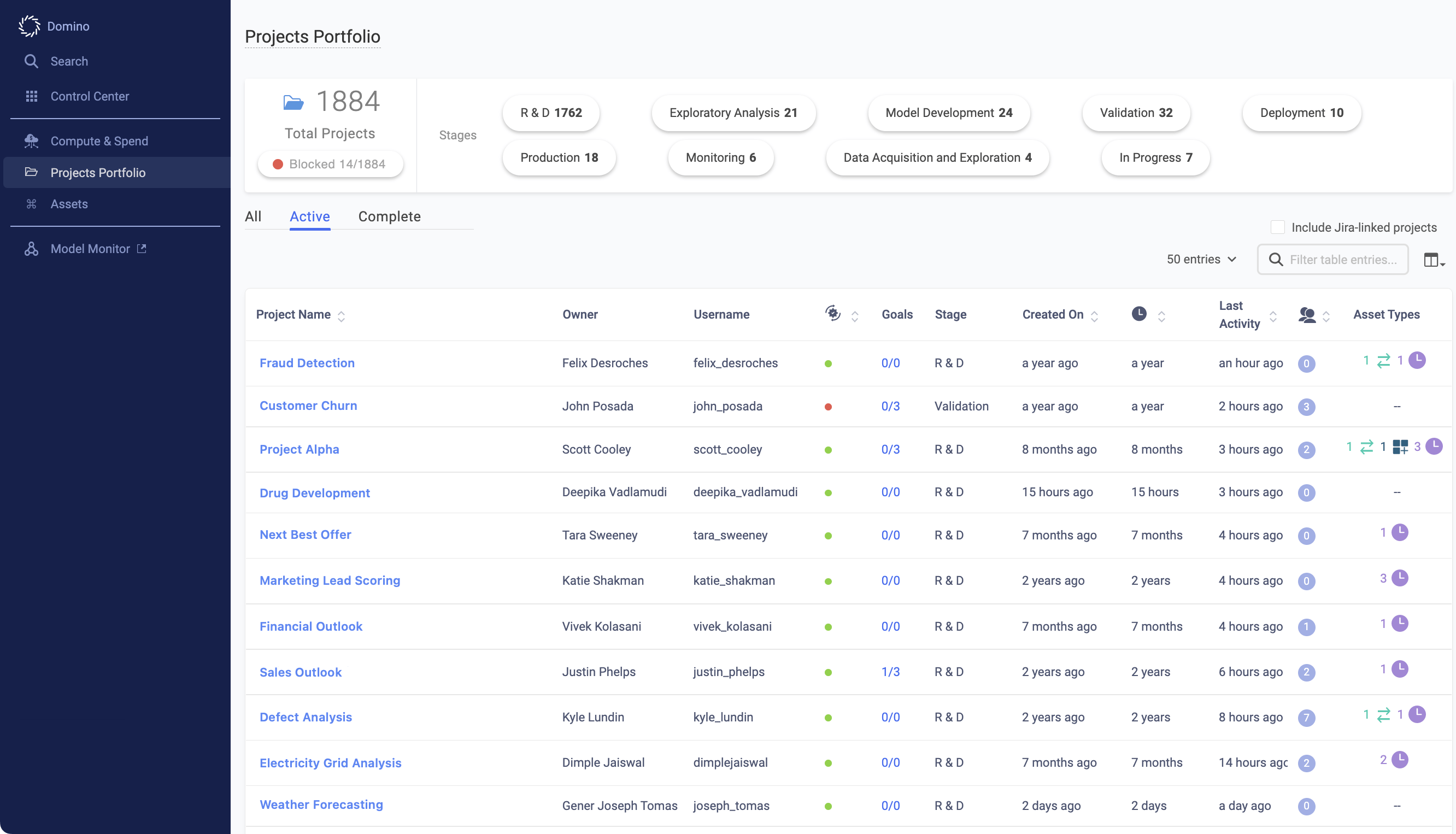Screen dimensions: 1456x834
Task: Open the Fraud Detection project
Action: point(307,363)
